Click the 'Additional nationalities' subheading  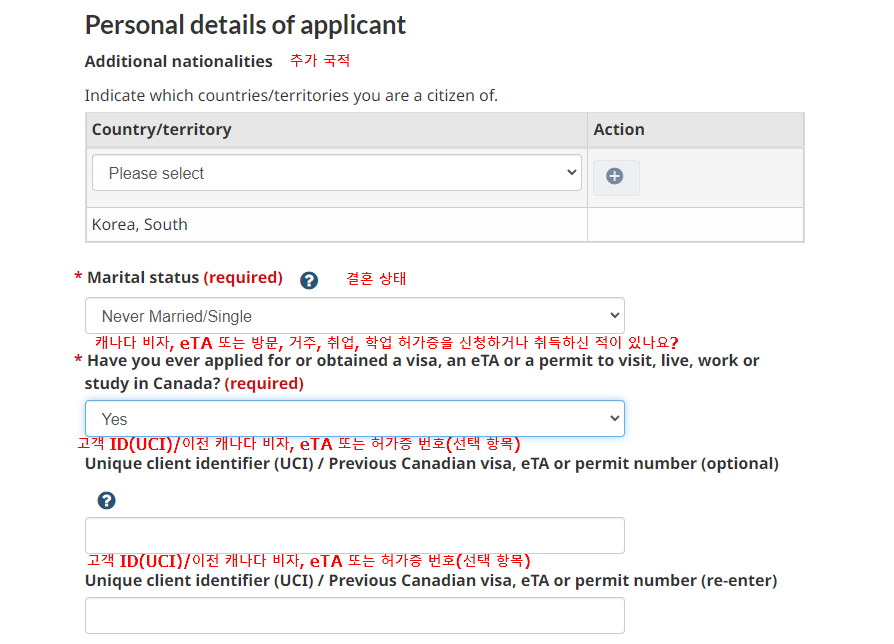tap(178, 62)
